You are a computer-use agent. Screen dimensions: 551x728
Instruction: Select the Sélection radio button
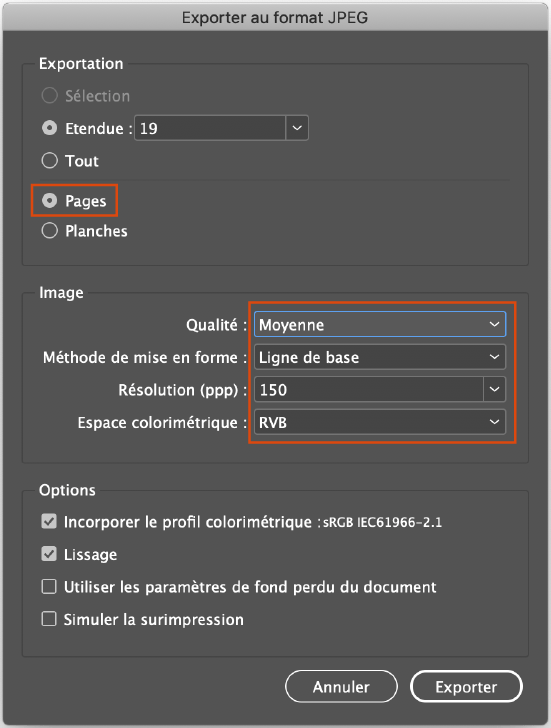(x=49, y=96)
